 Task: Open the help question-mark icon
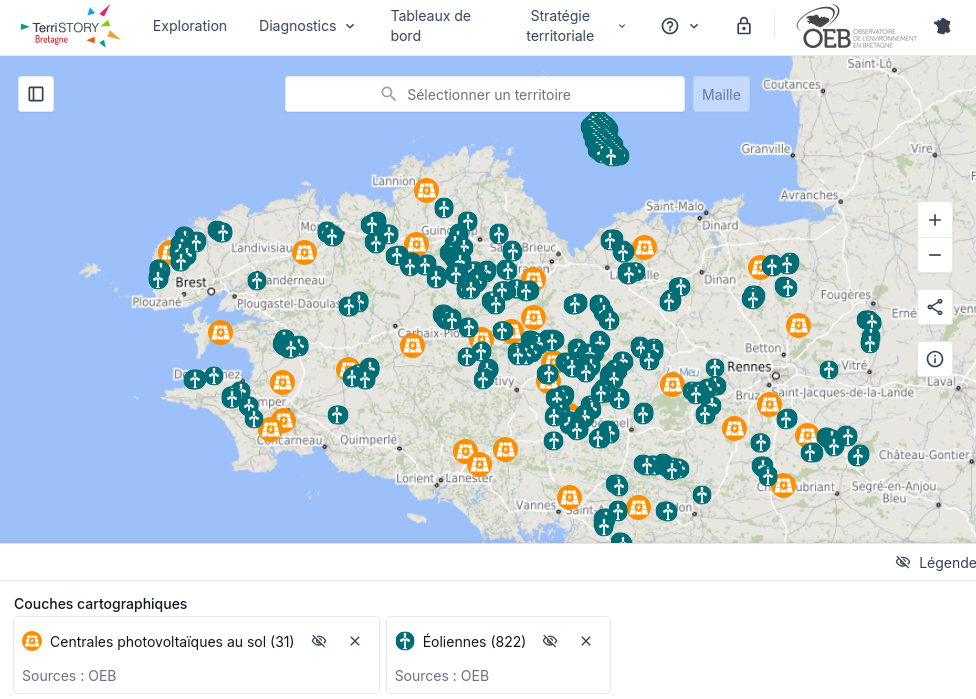pos(670,26)
